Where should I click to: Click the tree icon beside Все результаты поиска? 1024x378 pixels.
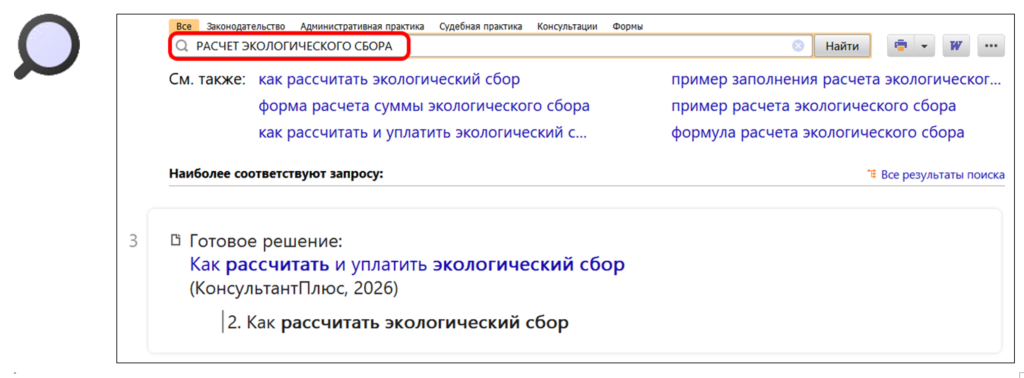(x=871, y=174)
